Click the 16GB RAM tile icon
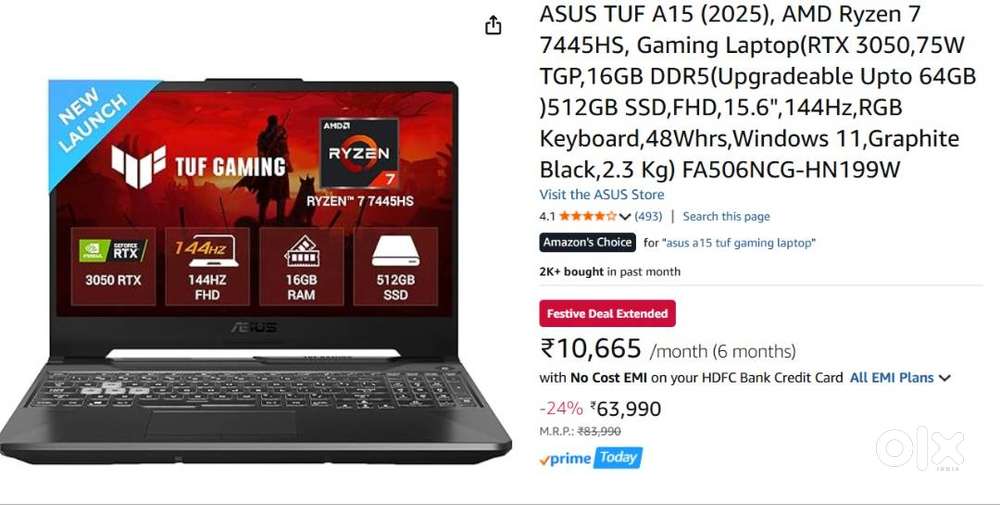Image resolution: width=1000 pixels, height=505 pixels. 301,251
